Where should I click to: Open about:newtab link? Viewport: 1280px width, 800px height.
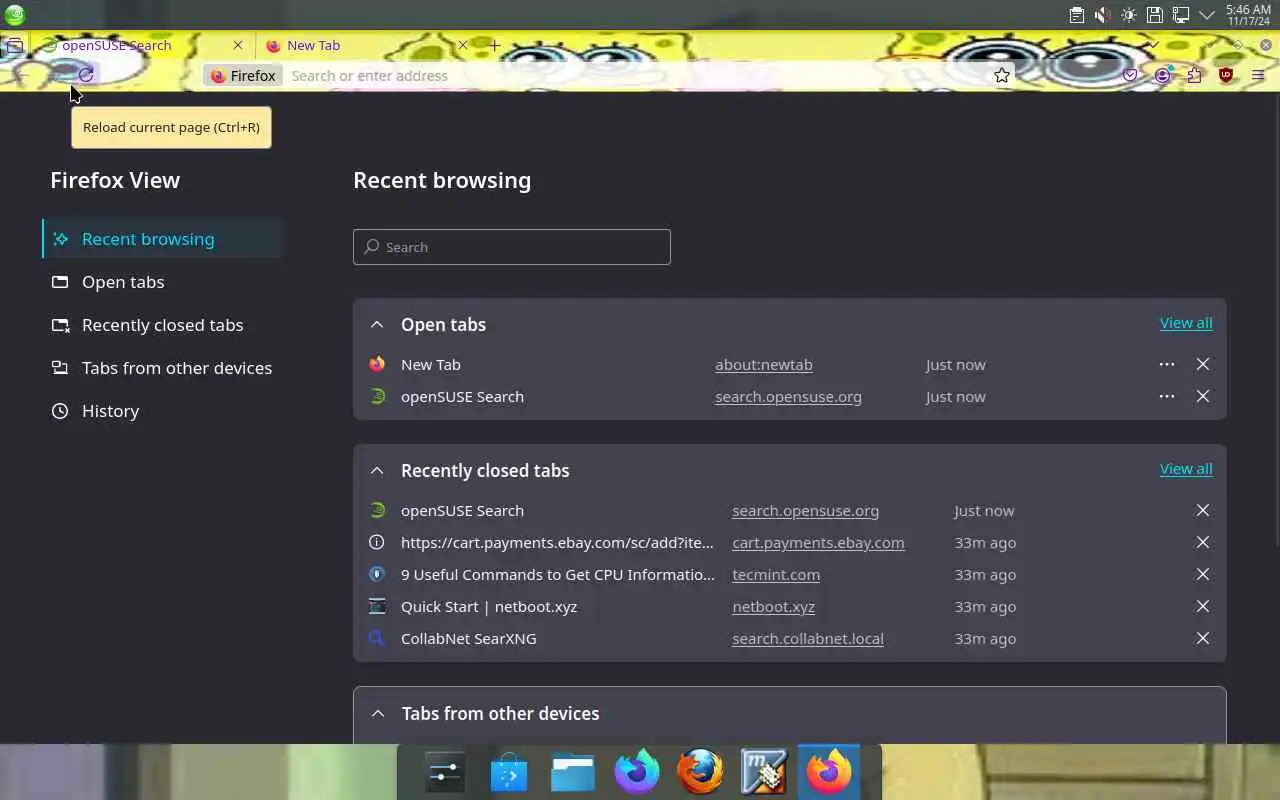click(x=764, y=365)
